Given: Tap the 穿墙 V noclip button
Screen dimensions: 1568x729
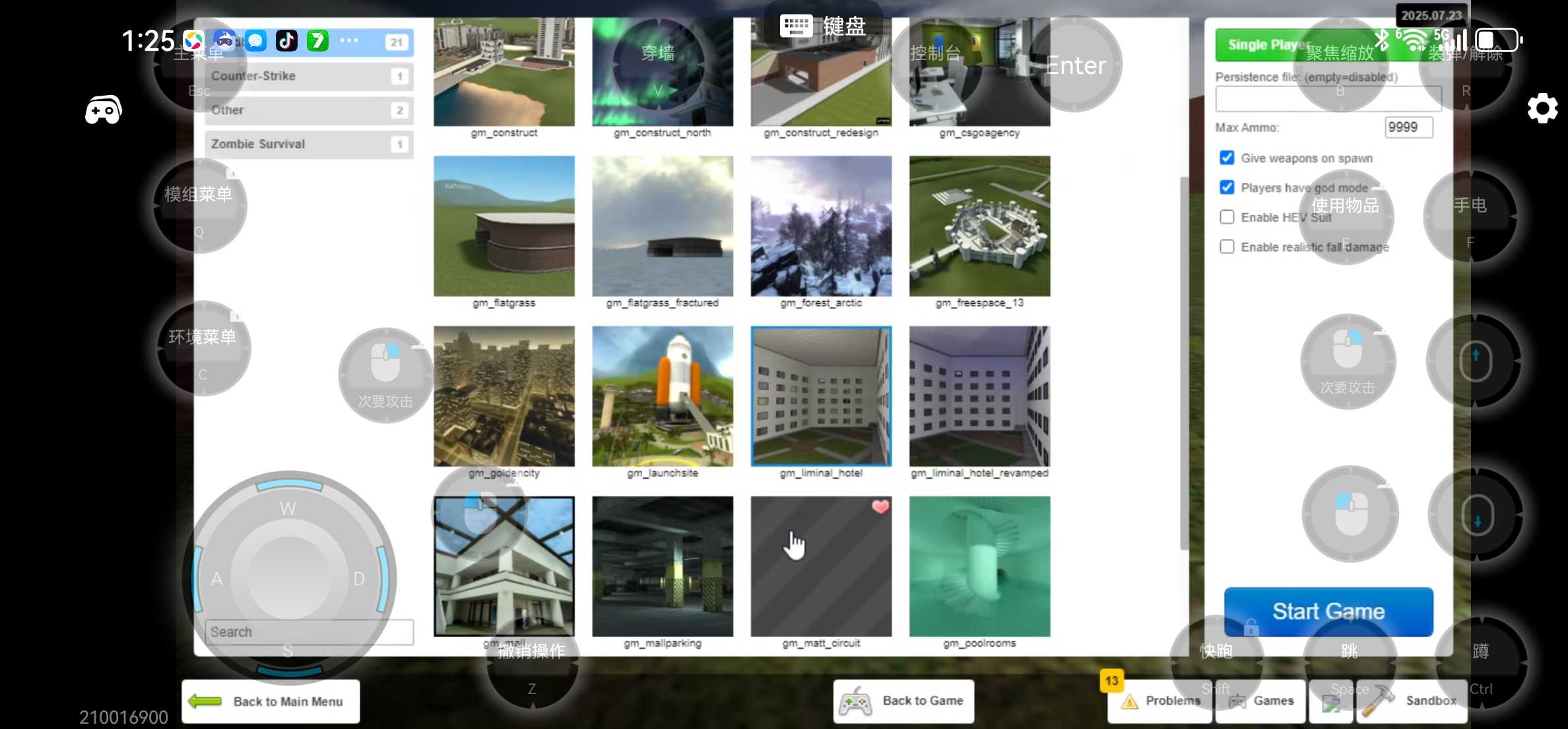Looking at the screenshot, I should pos(658,66).
